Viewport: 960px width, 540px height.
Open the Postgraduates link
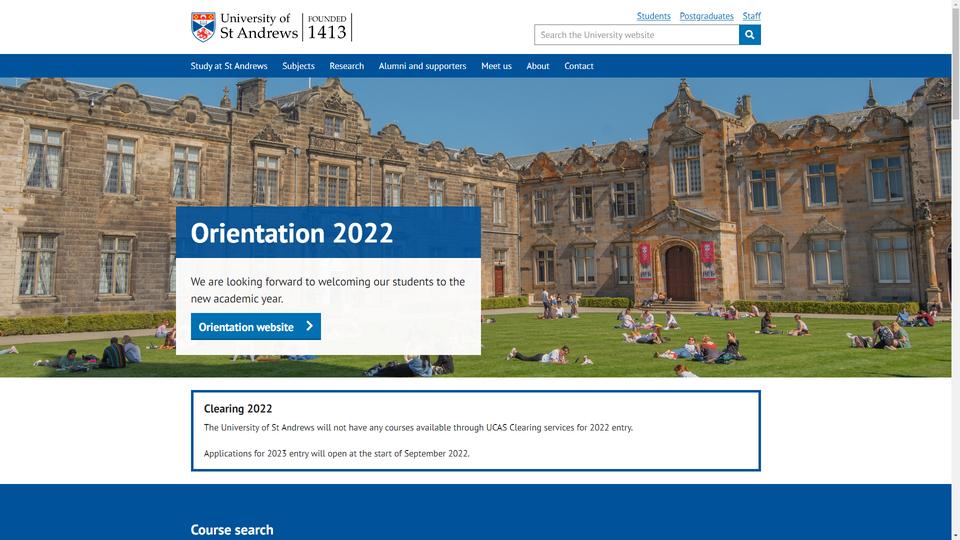click(x=706, y=16)
